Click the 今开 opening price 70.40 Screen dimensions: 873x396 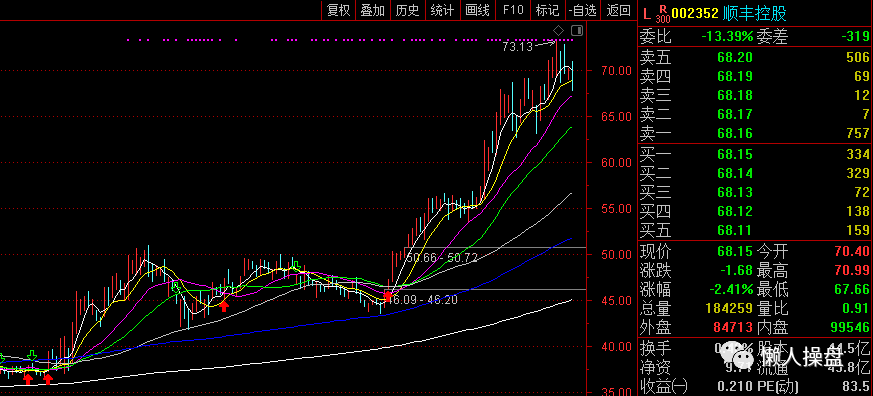[x=852, y=251]
